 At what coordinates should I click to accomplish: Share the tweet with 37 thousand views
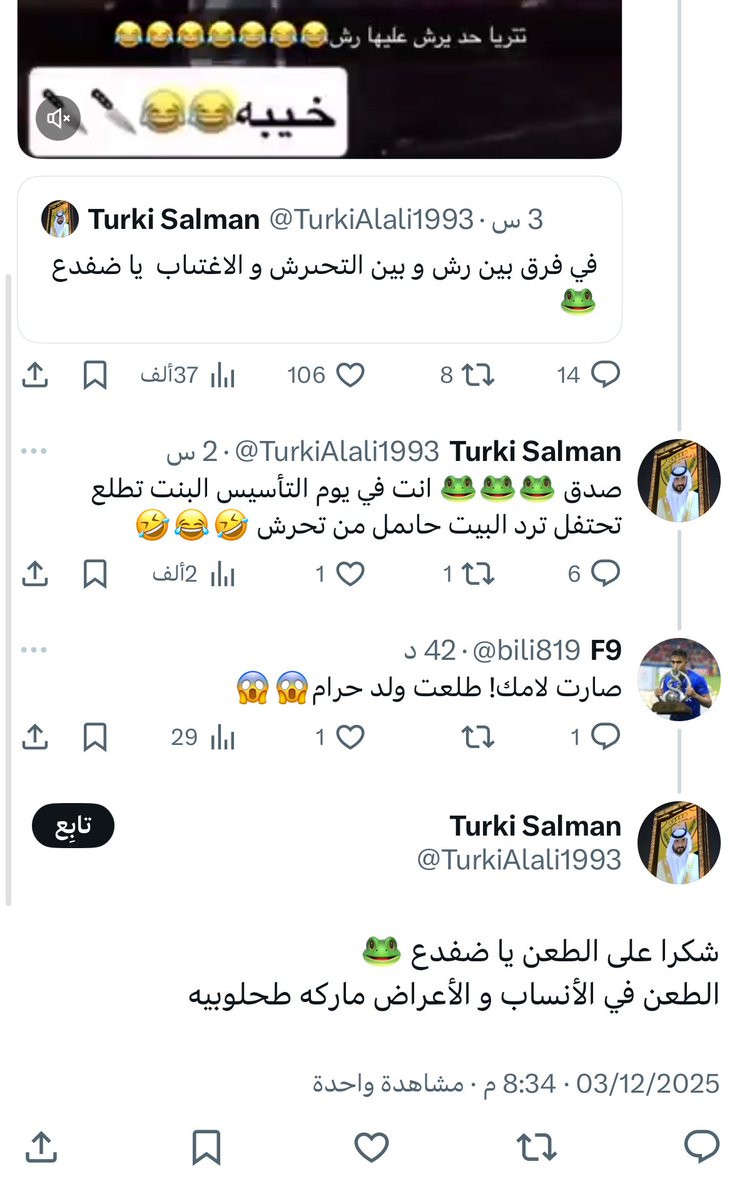click(35, 375)
